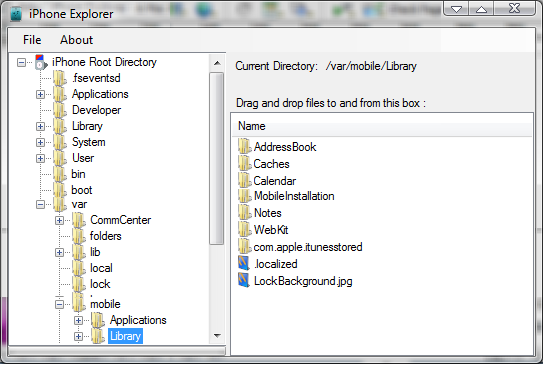
Task: Collapse the mobile folder node
Action: [x=59, y=304]
